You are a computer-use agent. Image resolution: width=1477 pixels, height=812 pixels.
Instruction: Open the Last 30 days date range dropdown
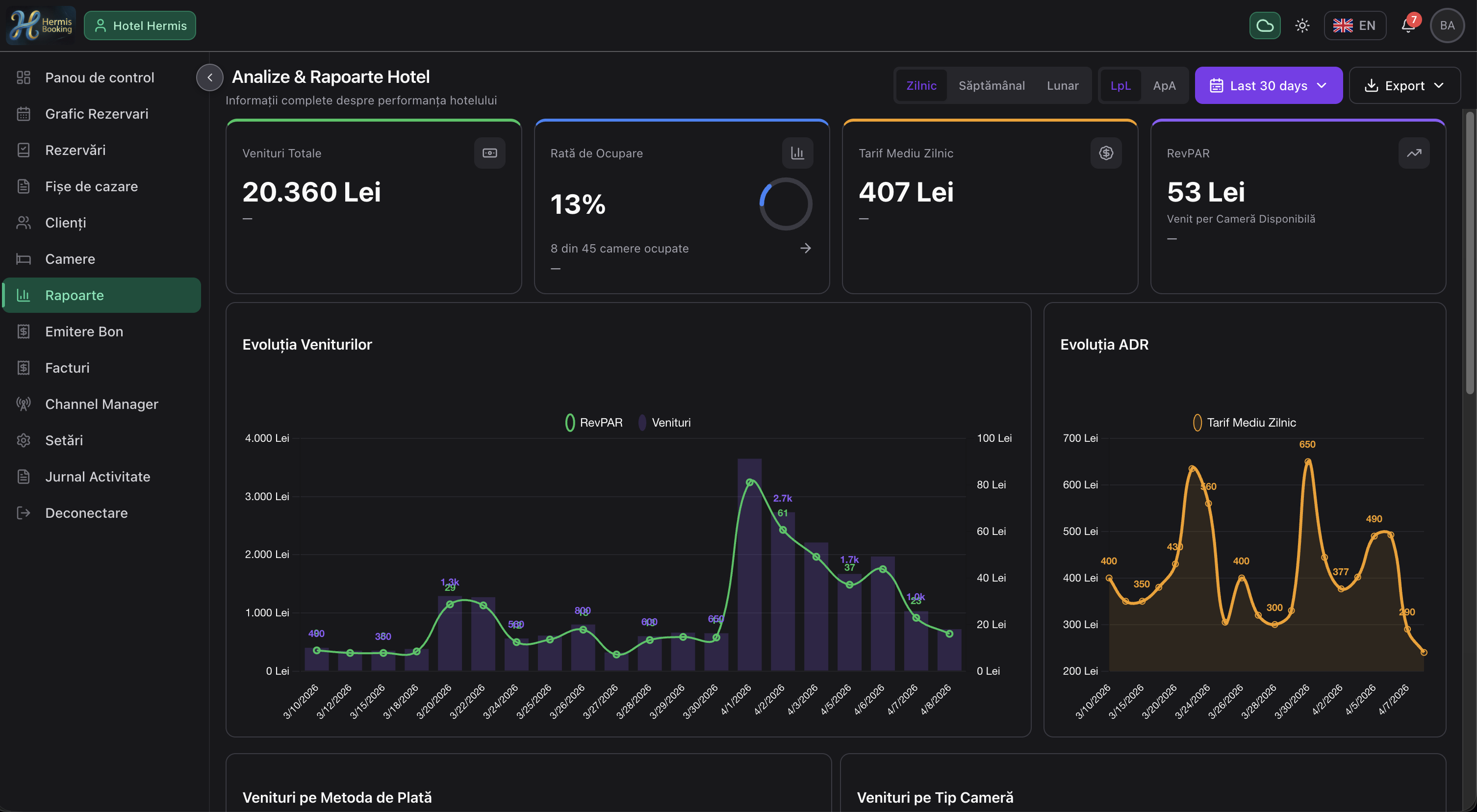click(x=1268, y=86)
